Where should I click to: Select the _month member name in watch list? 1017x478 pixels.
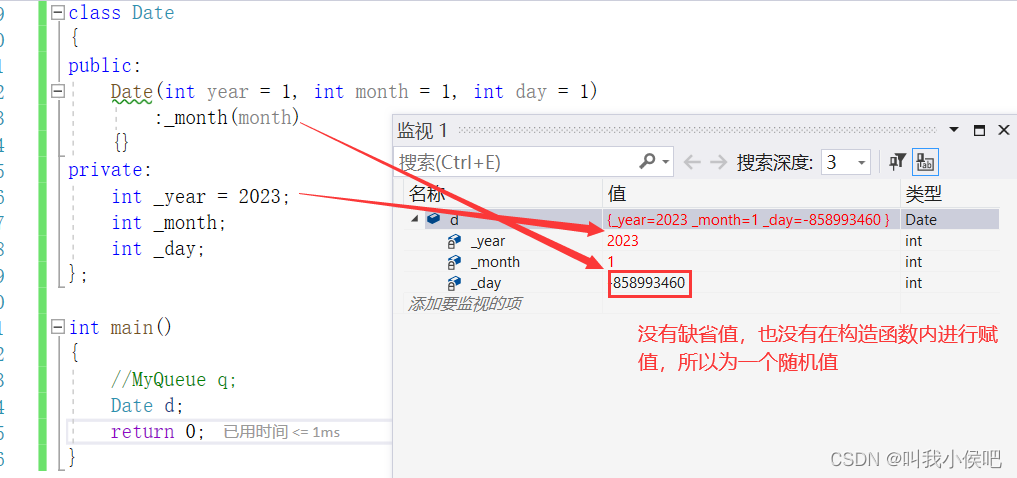point(495,262)
